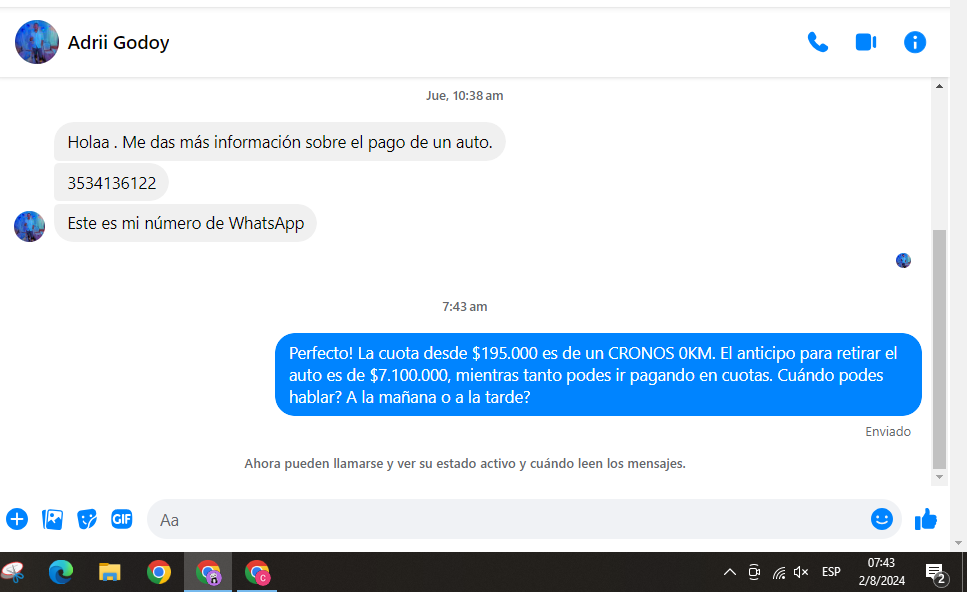
Task: Click sender avatar beside WhatsApp message
Action: click(30, 226)
